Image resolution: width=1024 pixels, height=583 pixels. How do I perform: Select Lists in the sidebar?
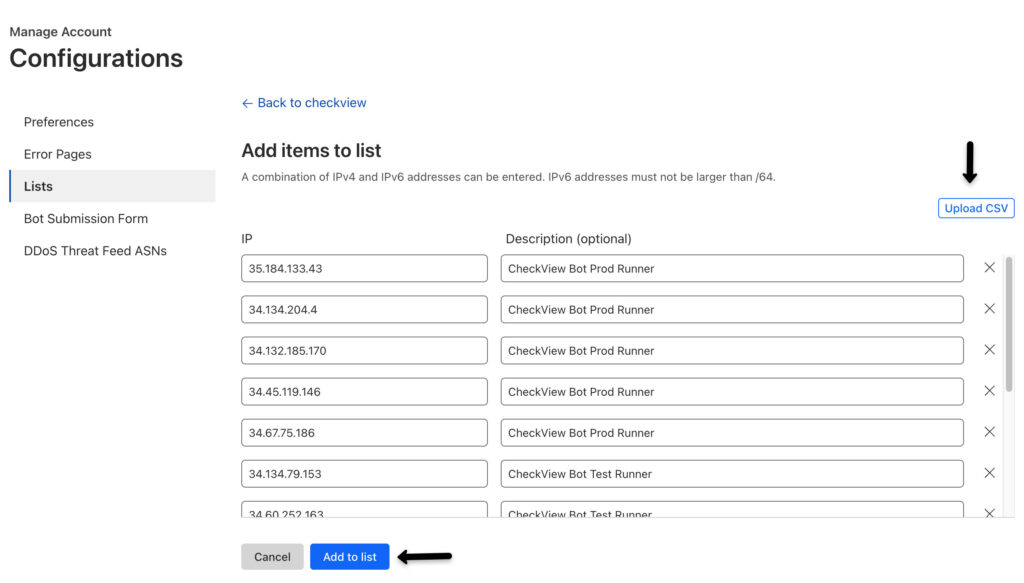click(39, 186)
